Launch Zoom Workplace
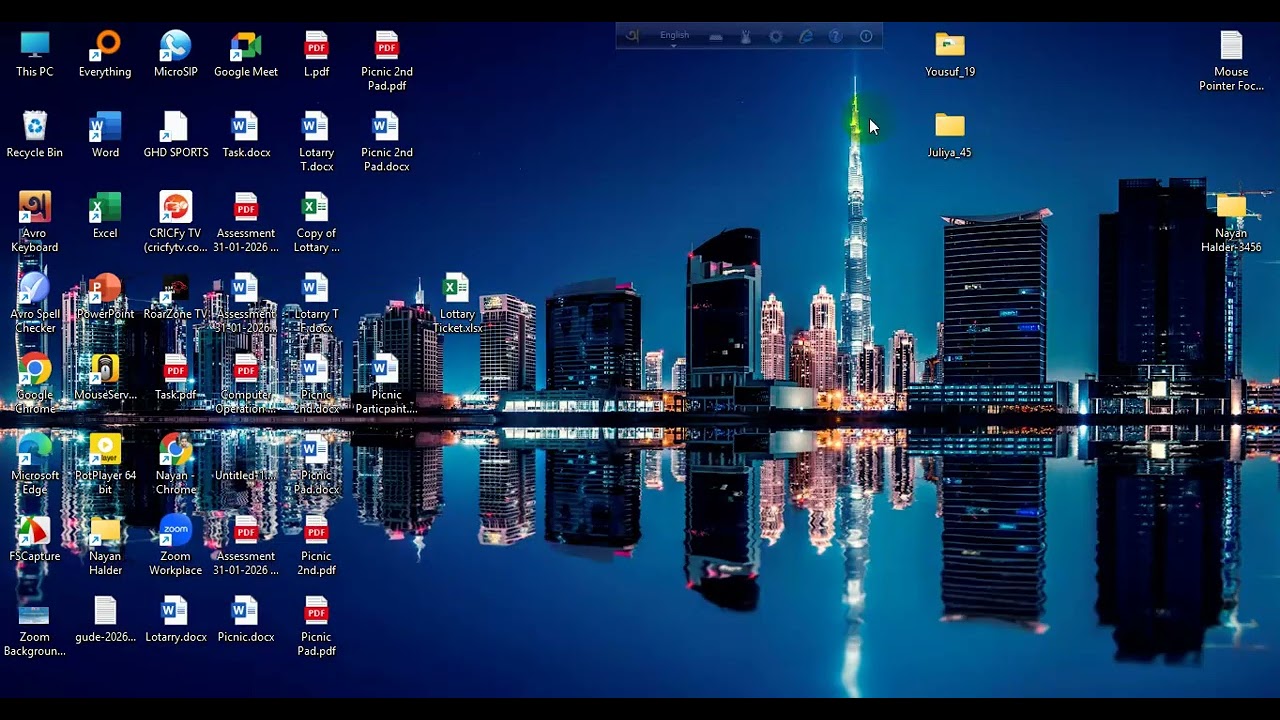1280x720 pixels. [x=175, y=546]
